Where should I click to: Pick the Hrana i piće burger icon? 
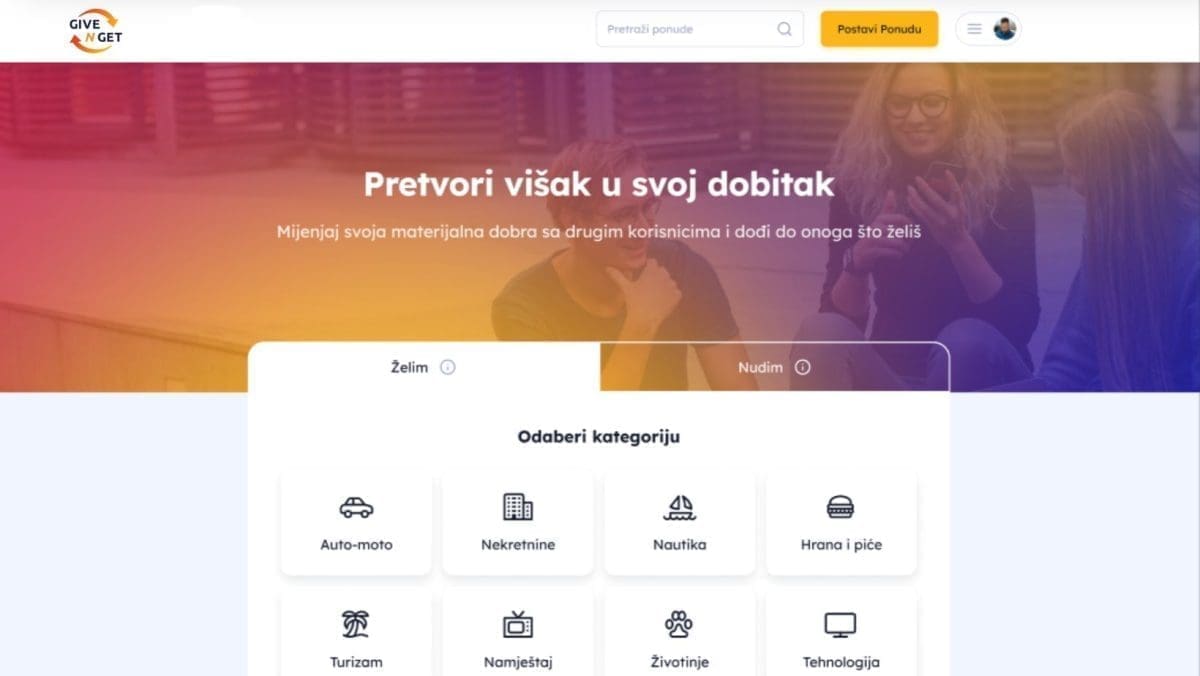coord(841,507)
